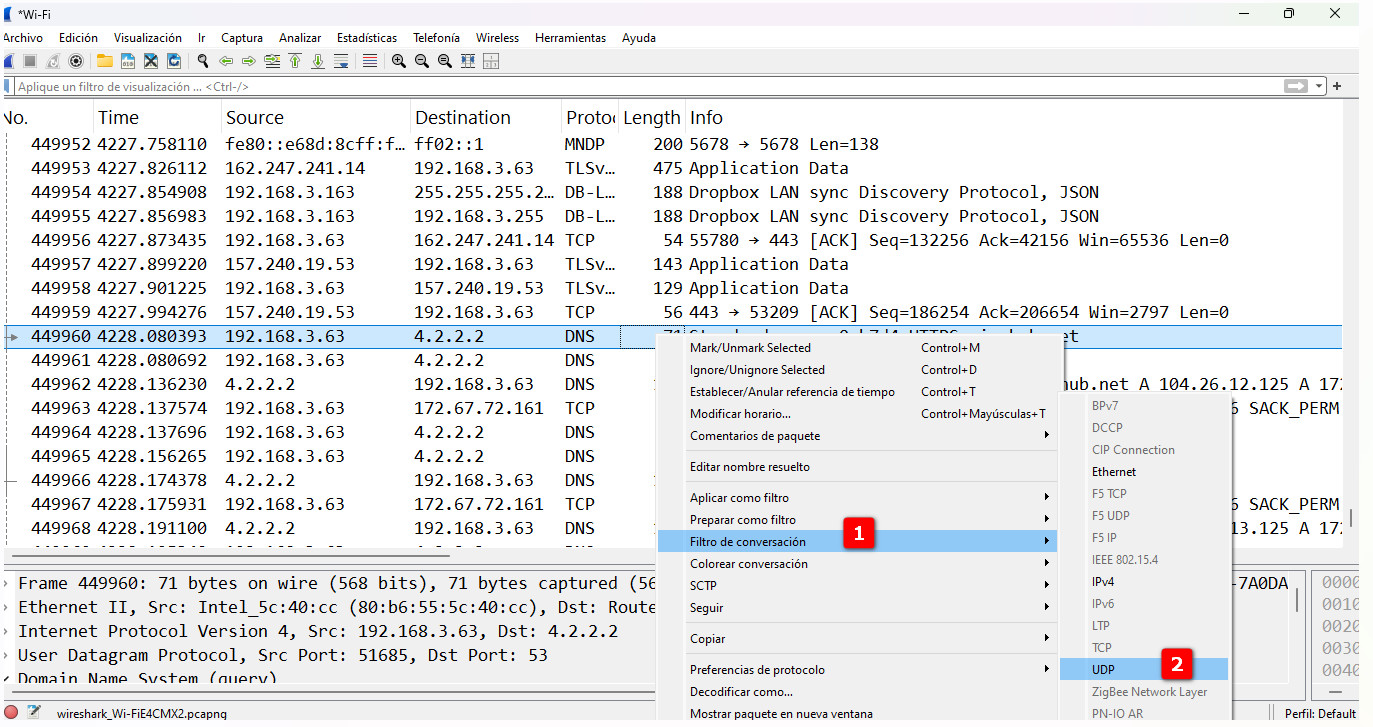This screenshot has width=1373, height=727.
Task: Toggle the colorize packet list icon
Action: pyautogui.click(x=370, y=61)
